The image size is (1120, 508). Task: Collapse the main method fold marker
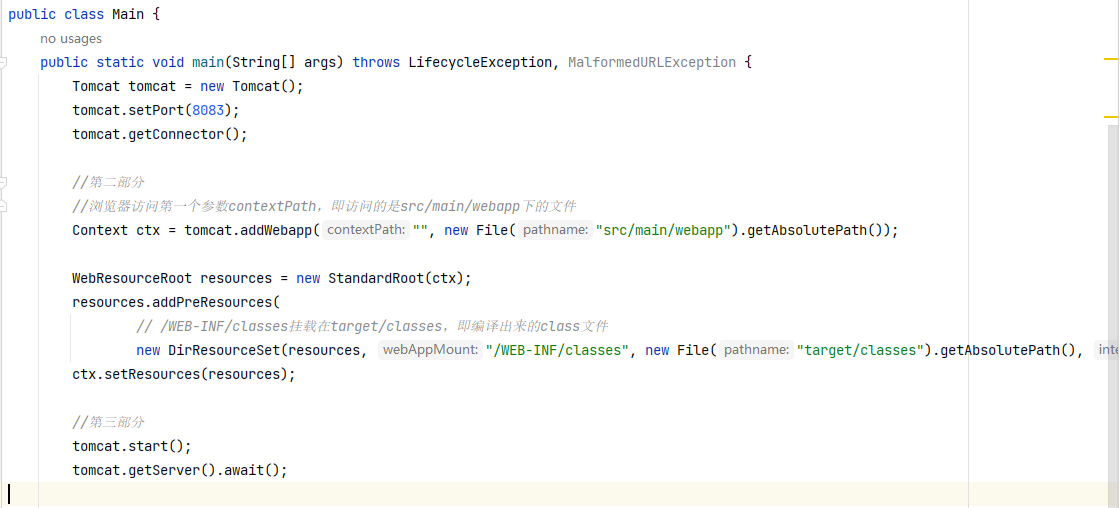[x=4, y=62]
